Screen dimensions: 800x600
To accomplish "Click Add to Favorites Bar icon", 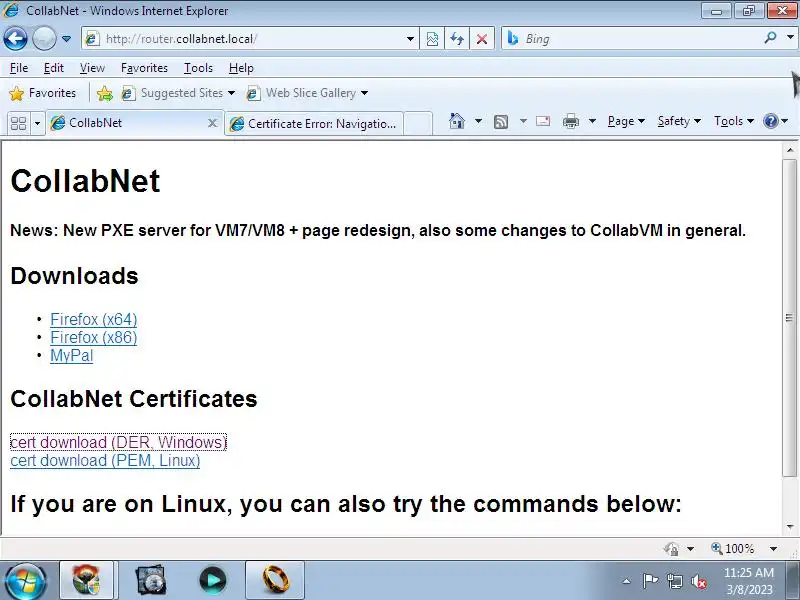I will click(105, 93).
